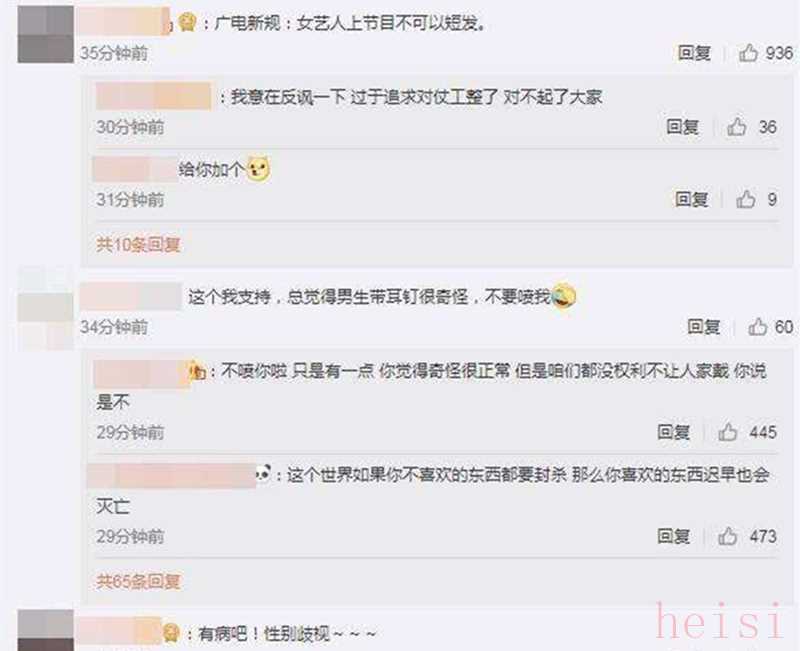Open username of the panda-badge replier

171,475
